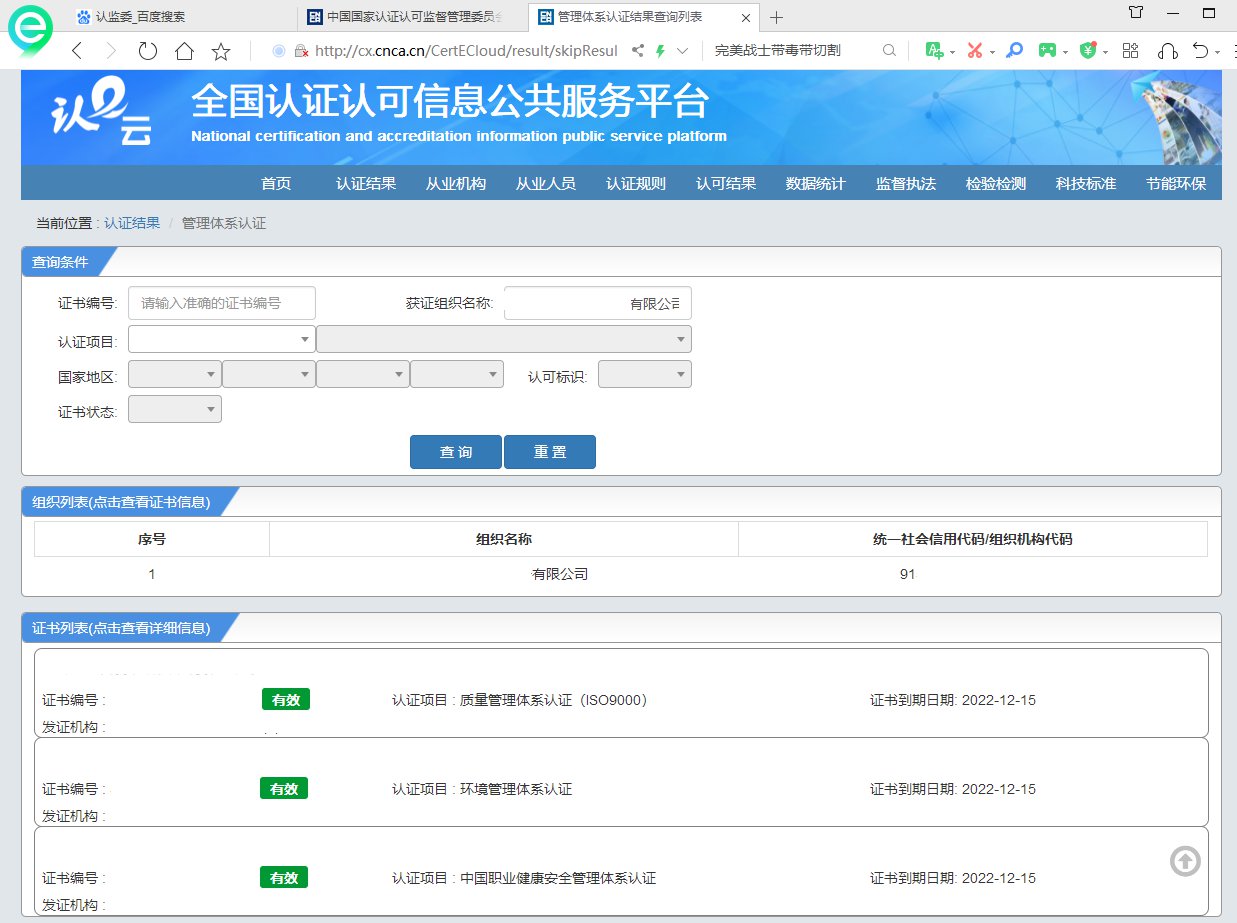Click the 查询 search button
Viewport: 1237px width, 923px height.
[456, 452]
